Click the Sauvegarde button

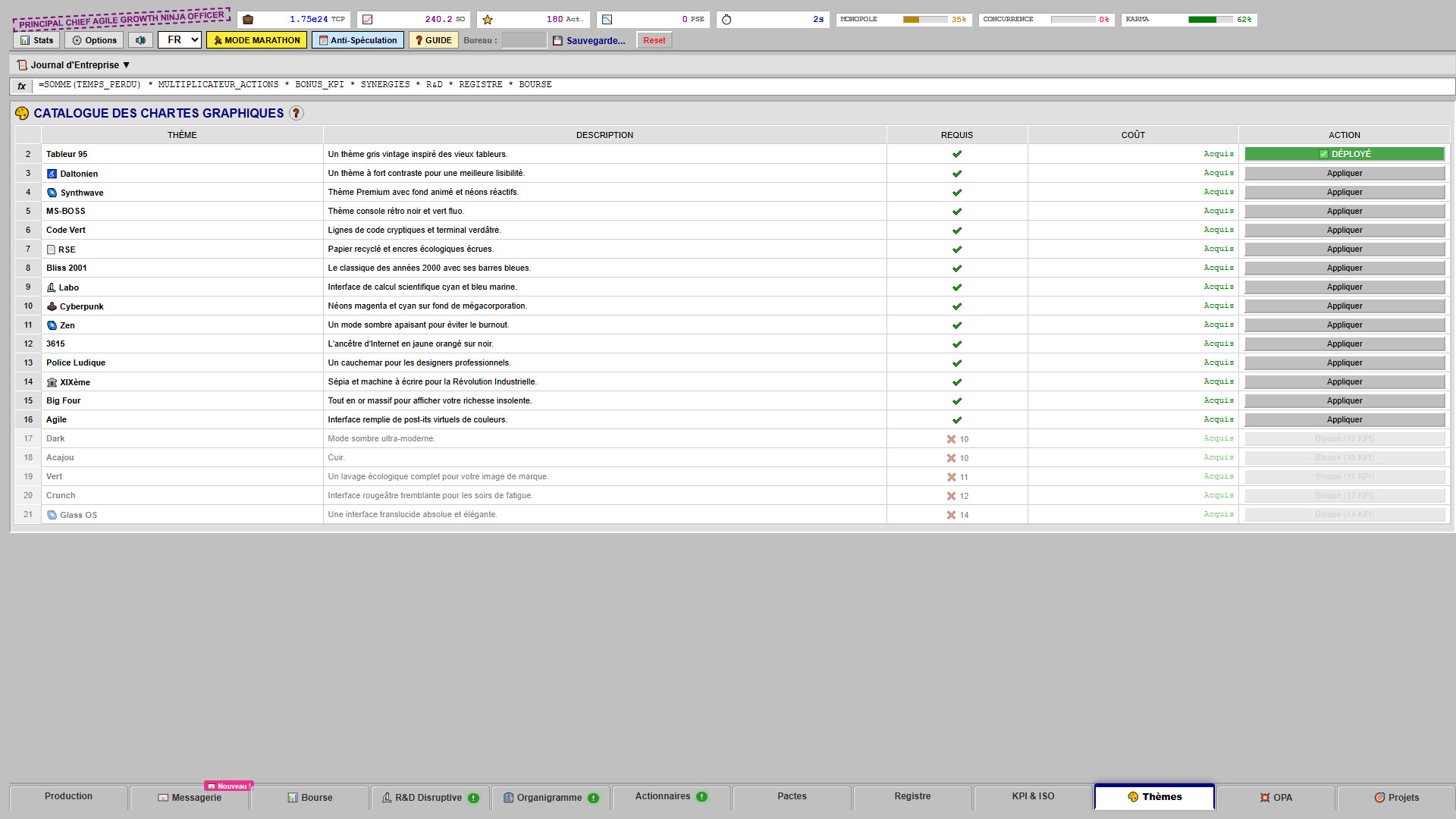589,40
